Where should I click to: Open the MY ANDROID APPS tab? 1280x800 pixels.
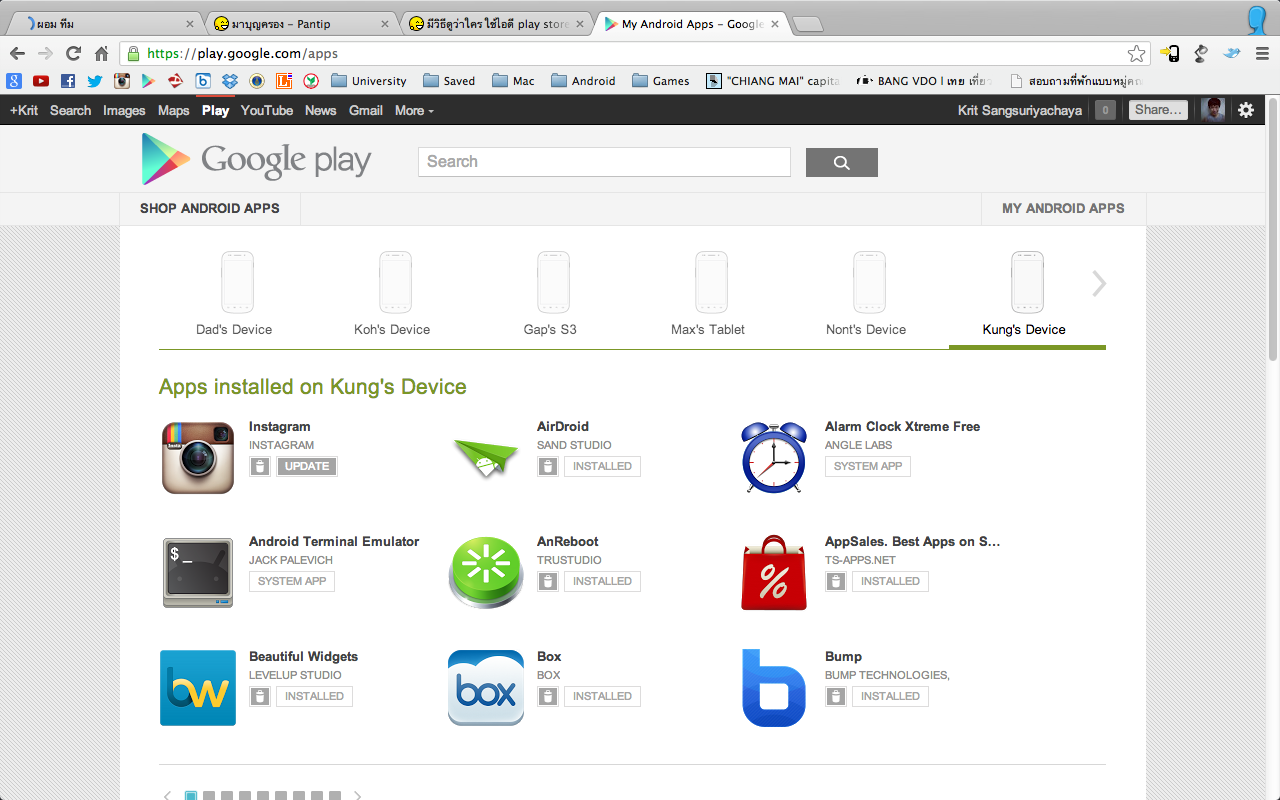(1063, 208)
